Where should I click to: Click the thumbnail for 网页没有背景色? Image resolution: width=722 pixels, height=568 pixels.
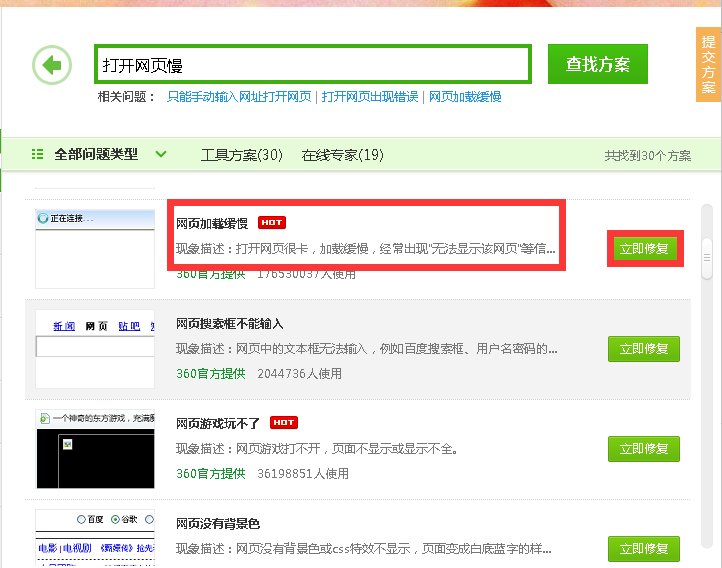point(95,538)
